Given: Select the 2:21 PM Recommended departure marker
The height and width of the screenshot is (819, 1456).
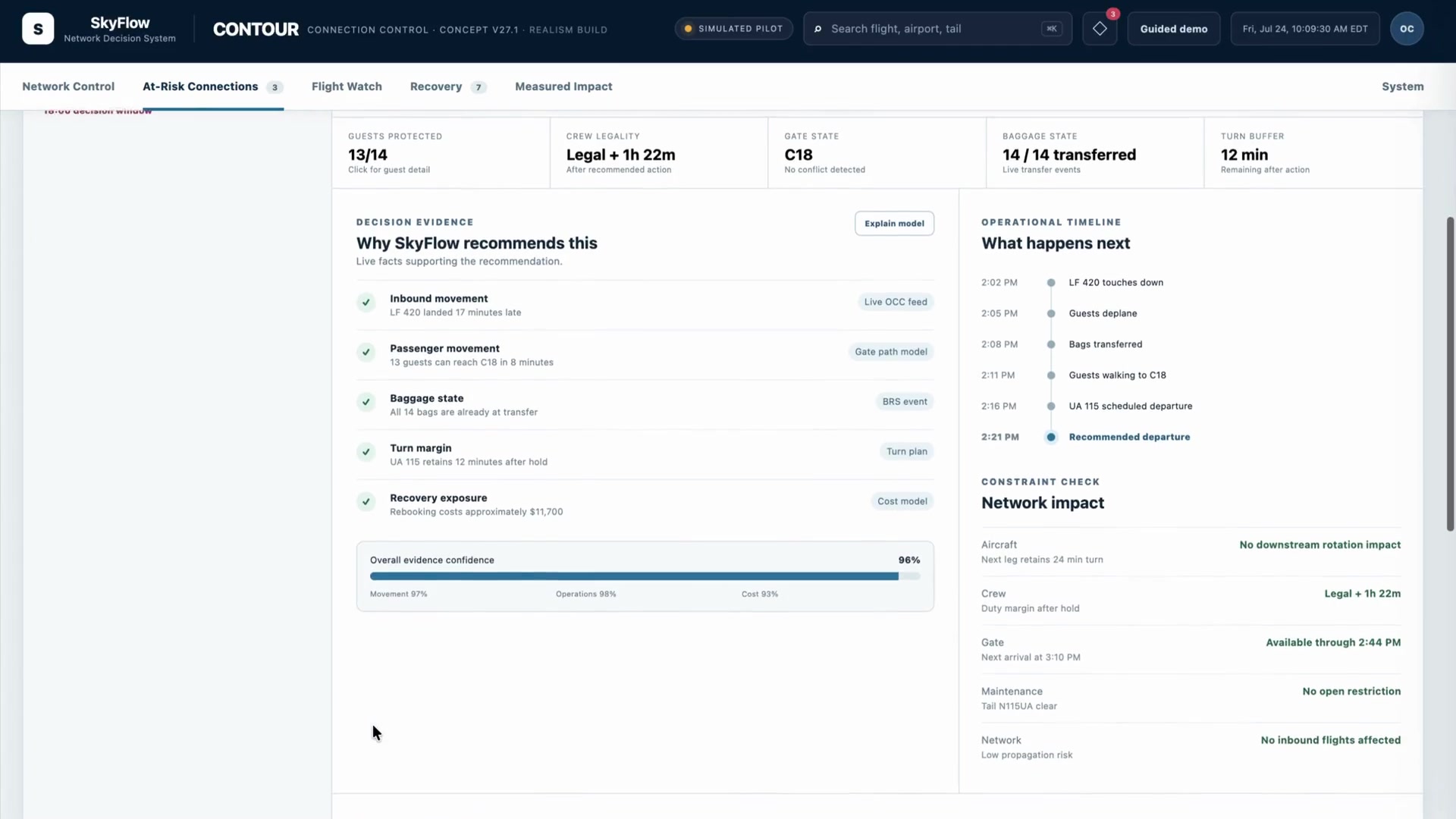Looking at the screenshot, I should 1050,438.
